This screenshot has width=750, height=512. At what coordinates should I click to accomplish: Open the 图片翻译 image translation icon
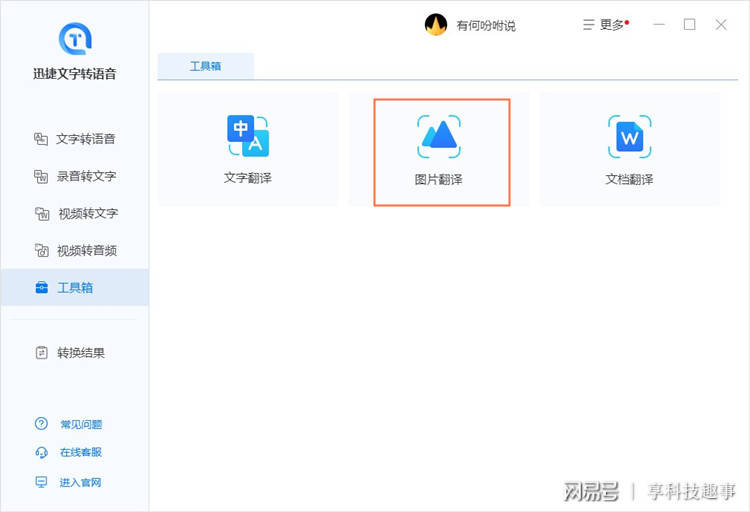(439, 137)
